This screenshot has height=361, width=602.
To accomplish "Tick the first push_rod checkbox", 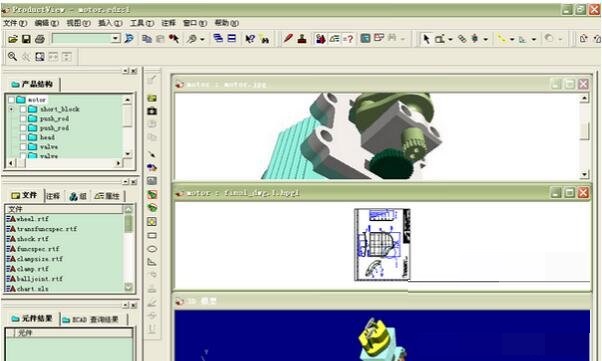I will pos(23,119).
